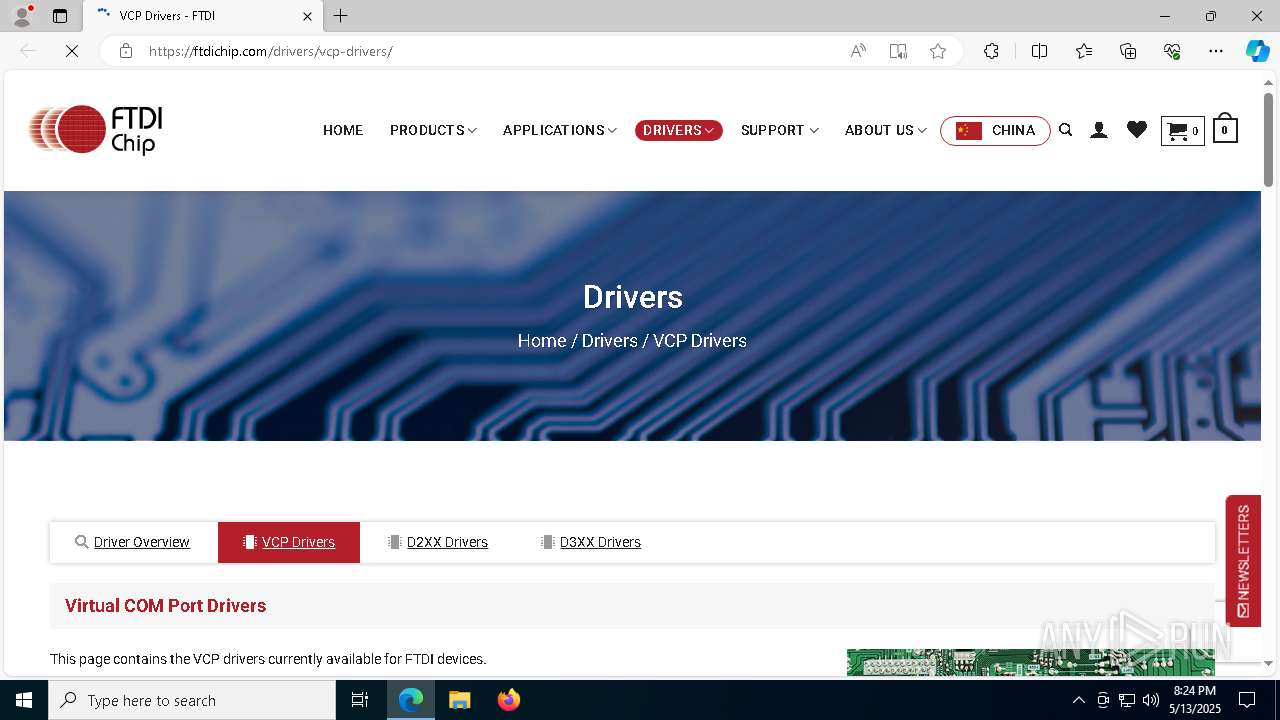Click Home breadcrumb link
1280x720 pixels.
click(x=542, y=340)
